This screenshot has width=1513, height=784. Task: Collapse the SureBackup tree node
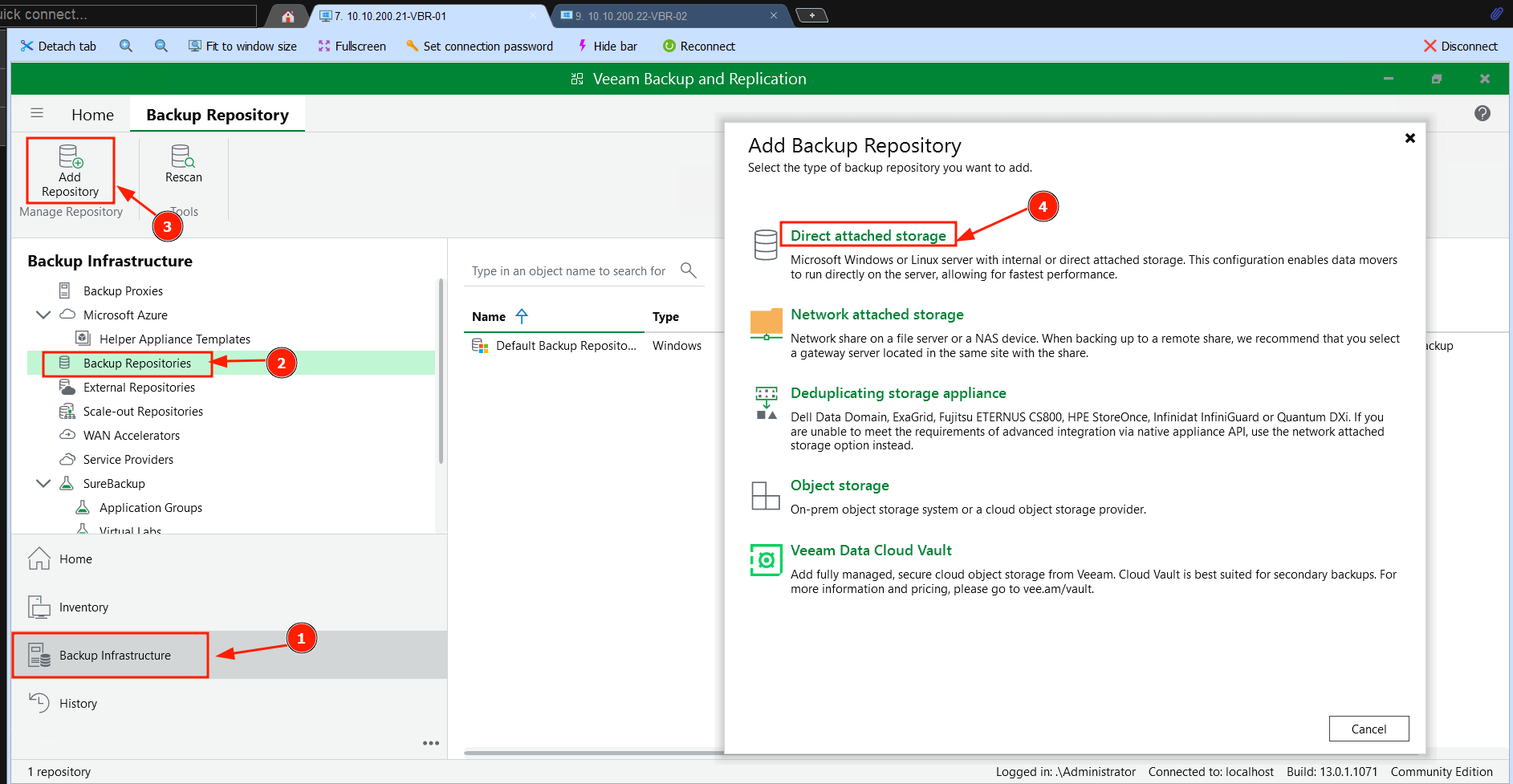click(43, 483)
